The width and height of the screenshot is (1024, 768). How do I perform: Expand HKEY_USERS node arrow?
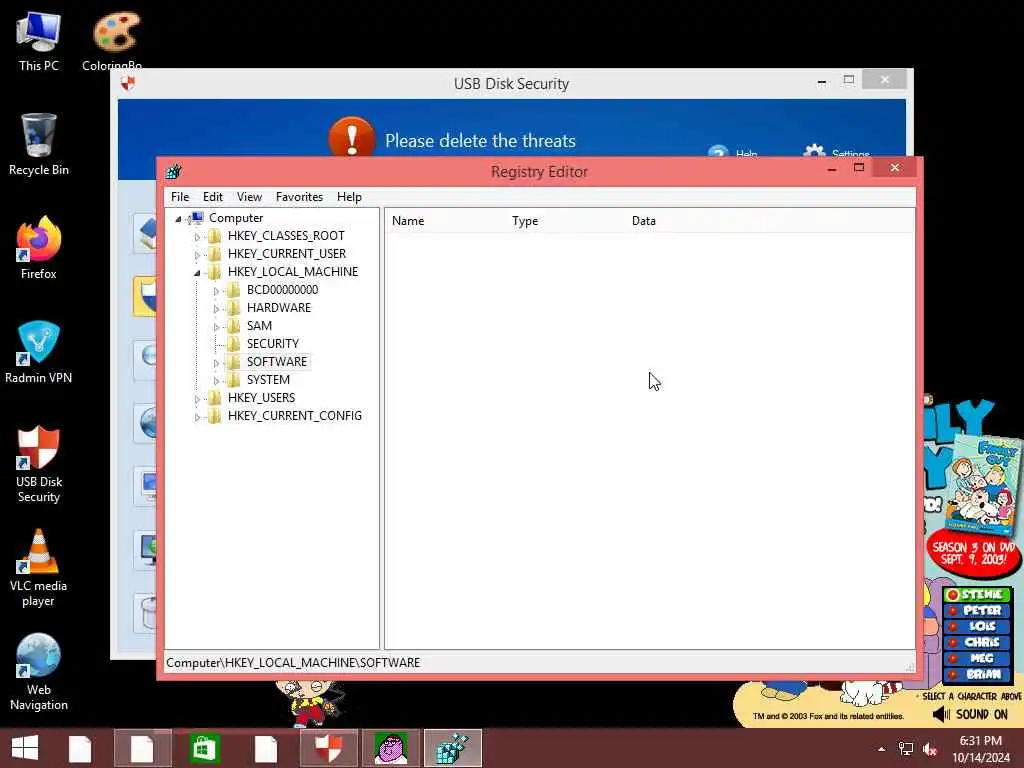point(197,398)
